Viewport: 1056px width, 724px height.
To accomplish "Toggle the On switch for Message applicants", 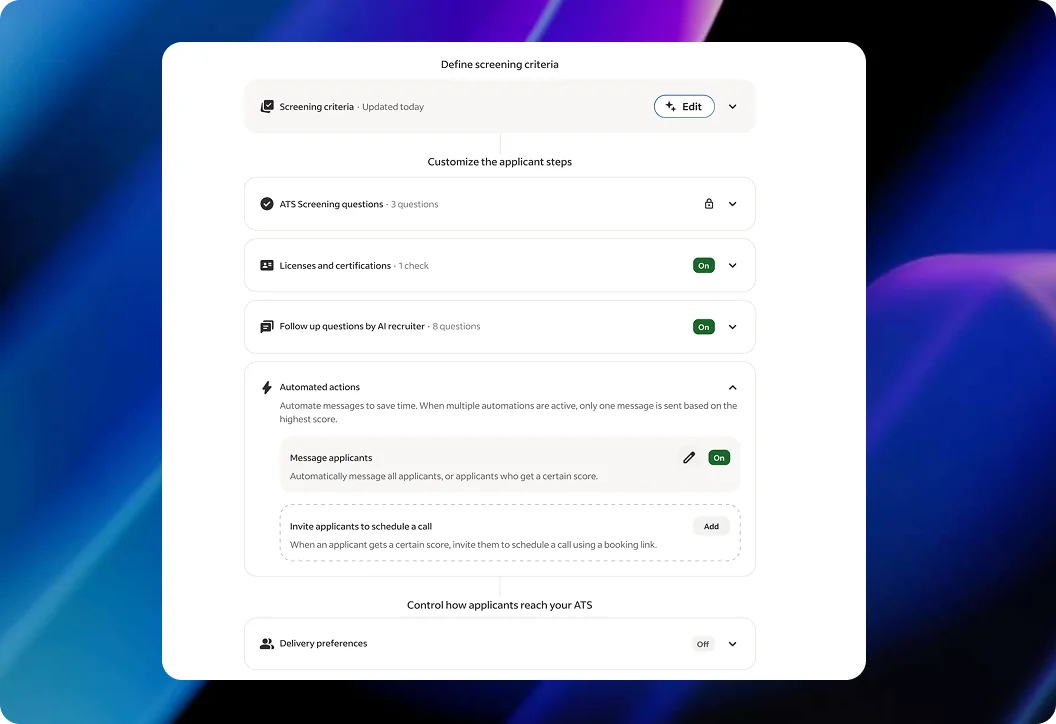I will 719,458.
